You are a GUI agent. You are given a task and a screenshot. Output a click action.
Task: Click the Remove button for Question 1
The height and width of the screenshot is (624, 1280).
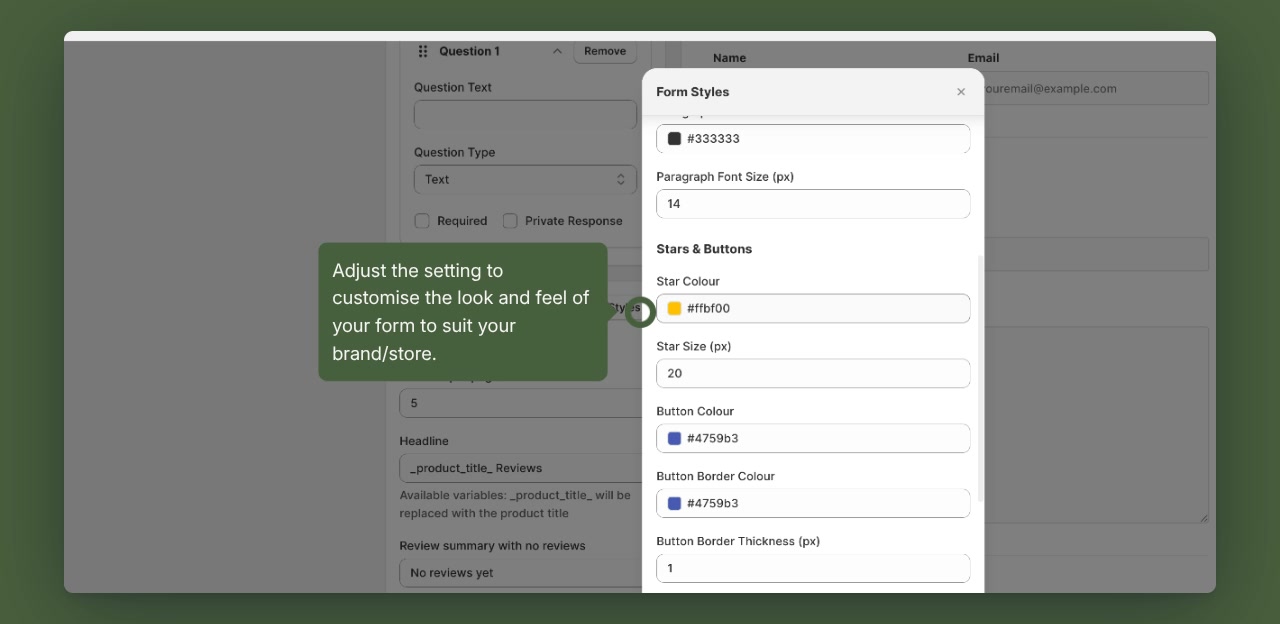pos(605,51)
